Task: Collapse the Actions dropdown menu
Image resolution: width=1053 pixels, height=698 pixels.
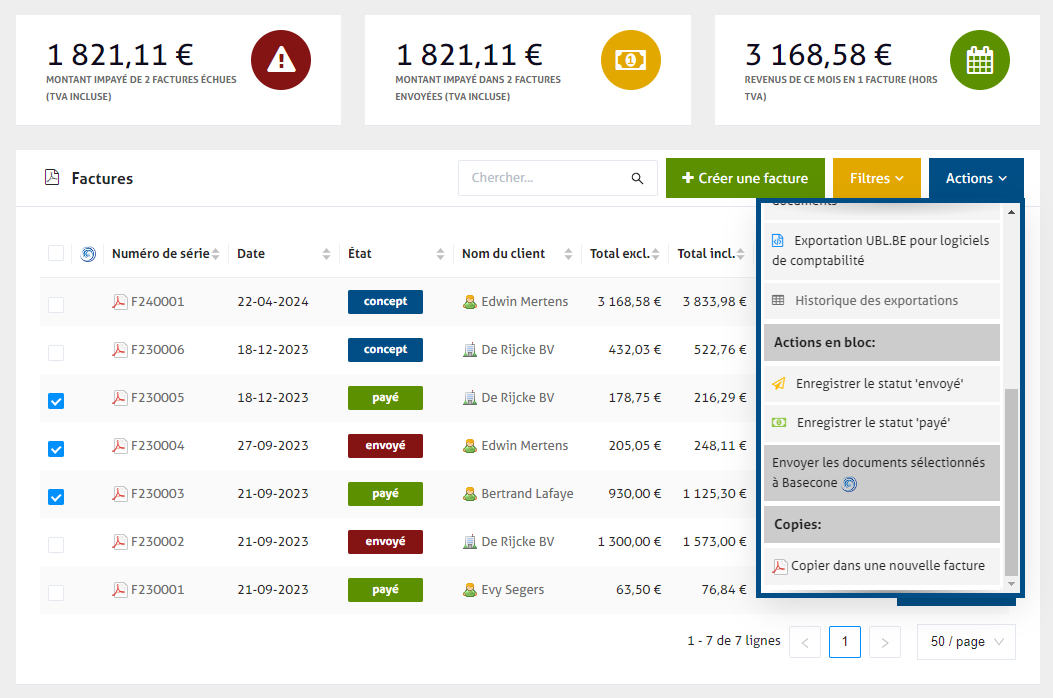Action: coord(976,178)
